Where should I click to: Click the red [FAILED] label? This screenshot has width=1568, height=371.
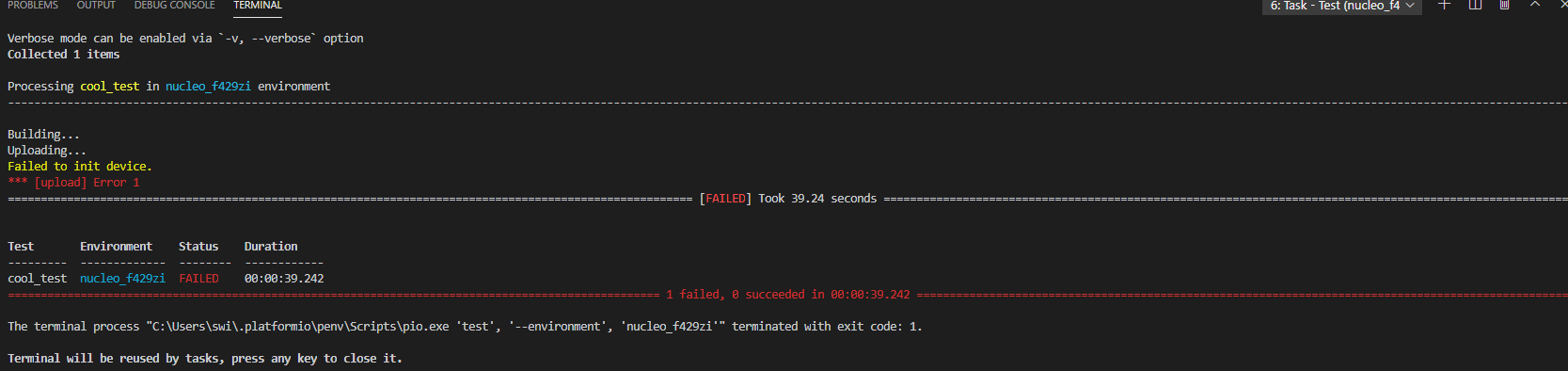coord(725,198)
